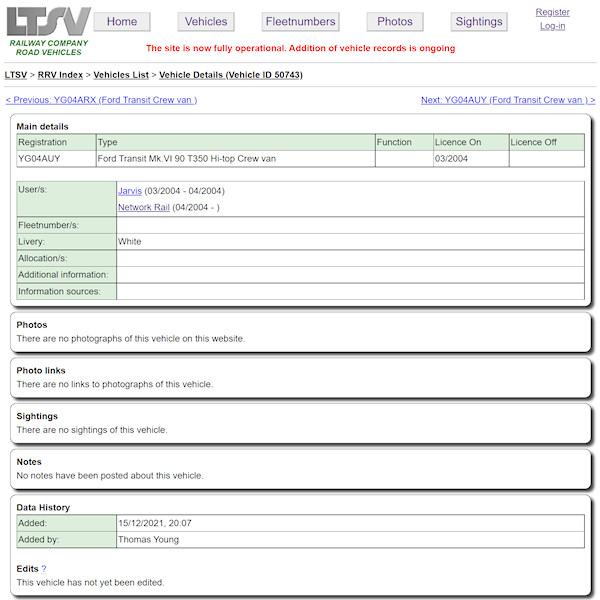Click the Railway Company Road Vehicles tagline
The image size is (600, 600).
49,47
